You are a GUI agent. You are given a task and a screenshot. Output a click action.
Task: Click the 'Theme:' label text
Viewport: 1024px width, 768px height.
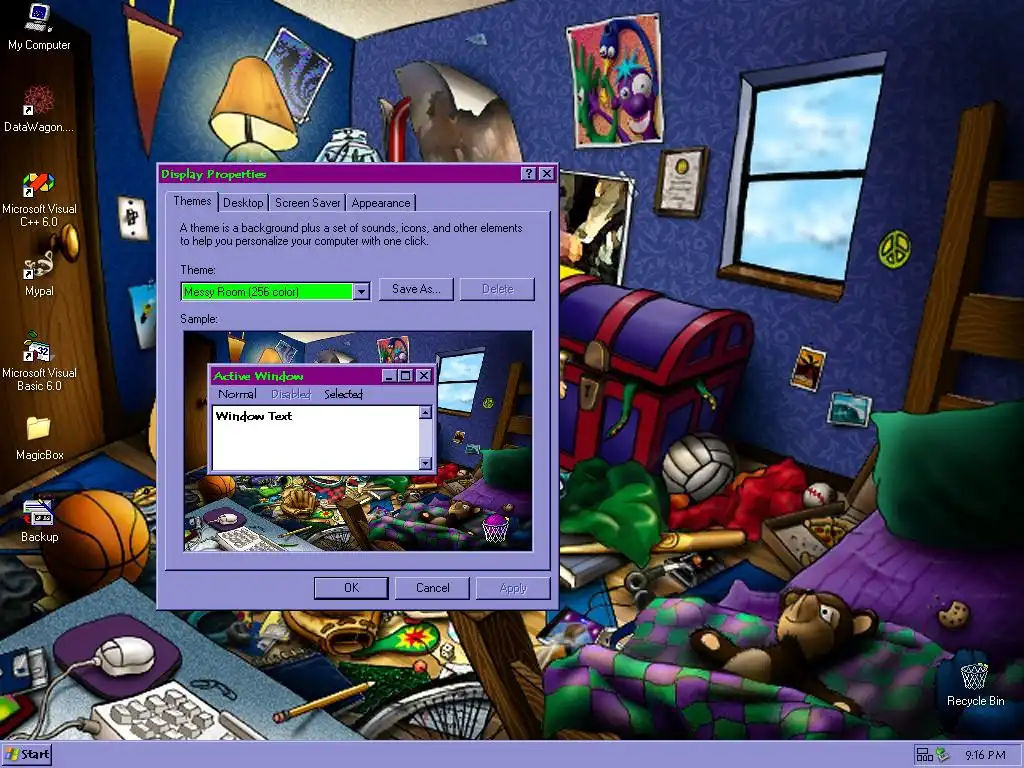pos(198,270)
